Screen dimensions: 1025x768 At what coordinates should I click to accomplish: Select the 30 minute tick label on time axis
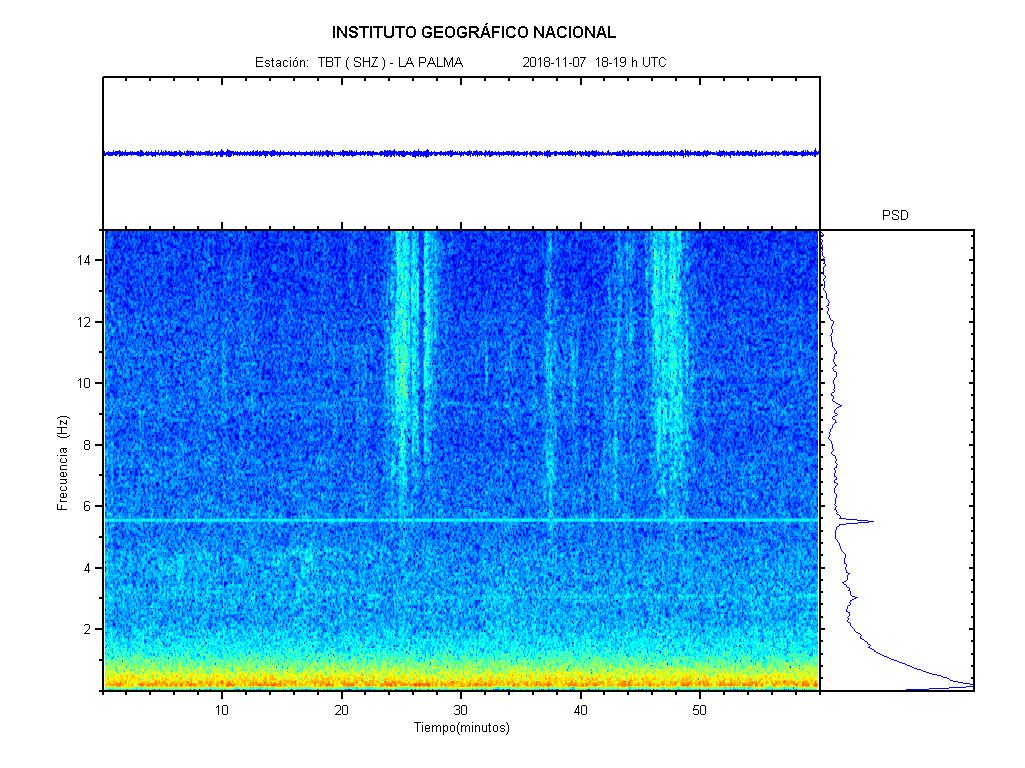[461, 710]
